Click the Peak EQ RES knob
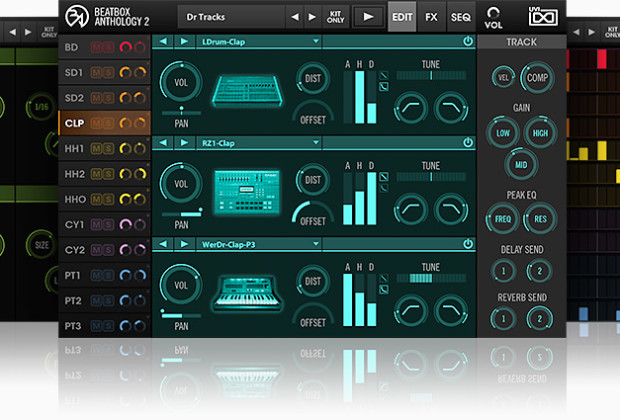Screen dimensions: 620x420 [540, 219]
